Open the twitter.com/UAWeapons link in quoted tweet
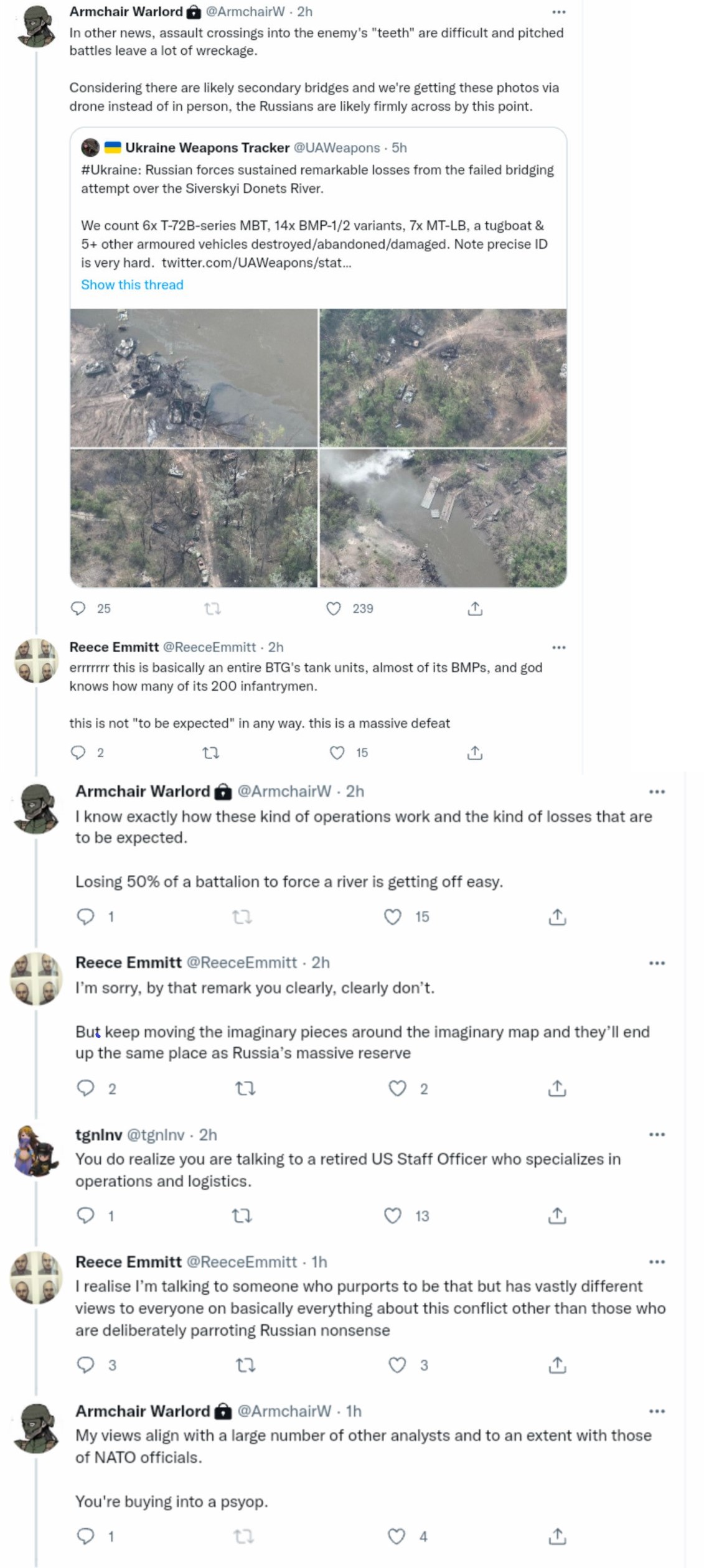The height and width of the screenshot is (1568, 704). click(x=256, y=263)
